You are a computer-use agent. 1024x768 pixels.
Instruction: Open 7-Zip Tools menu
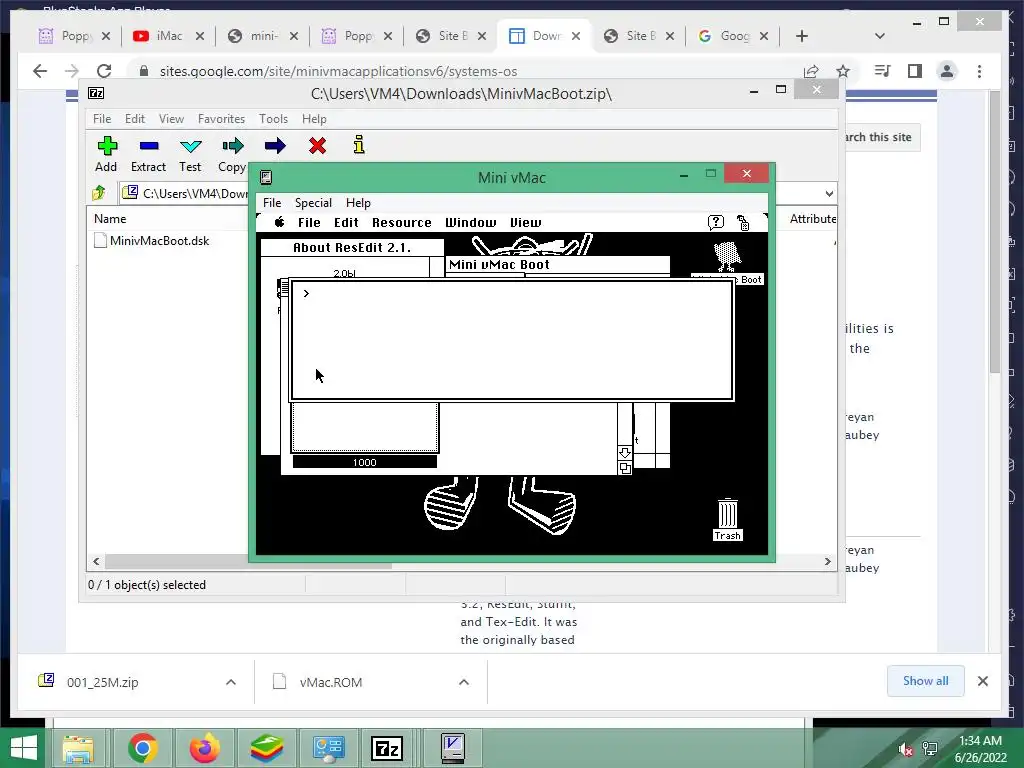coord(273,119)
